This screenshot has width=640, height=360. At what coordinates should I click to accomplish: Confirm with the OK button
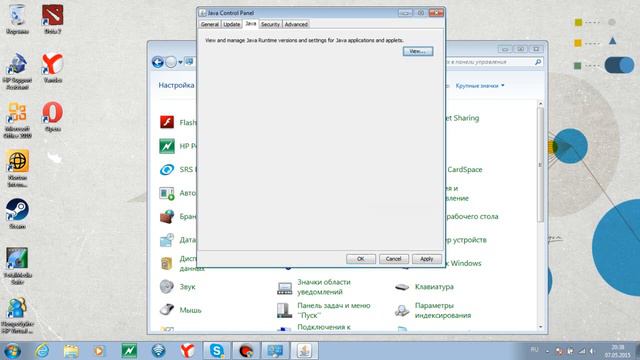(x=361, y=259)
